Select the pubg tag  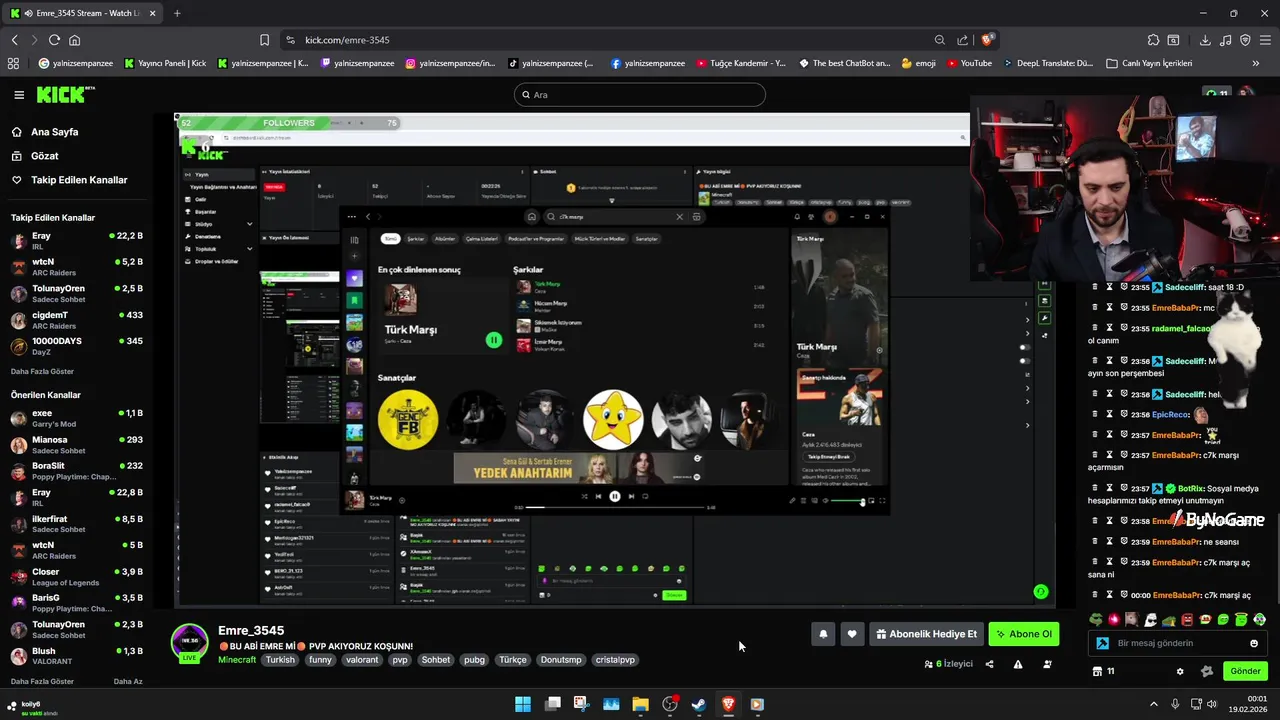pos(474,660)
